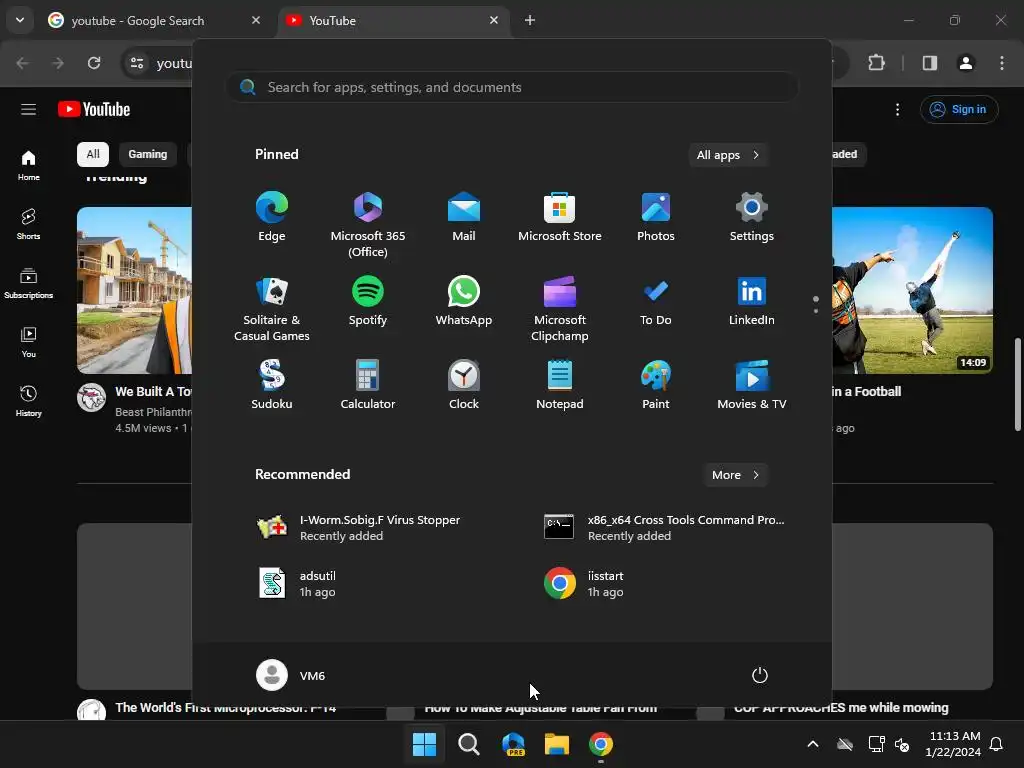The width and height of the screenshot is (1024, 768).
Task: Click the YouTube Sign in button
Action: [959, 109]
